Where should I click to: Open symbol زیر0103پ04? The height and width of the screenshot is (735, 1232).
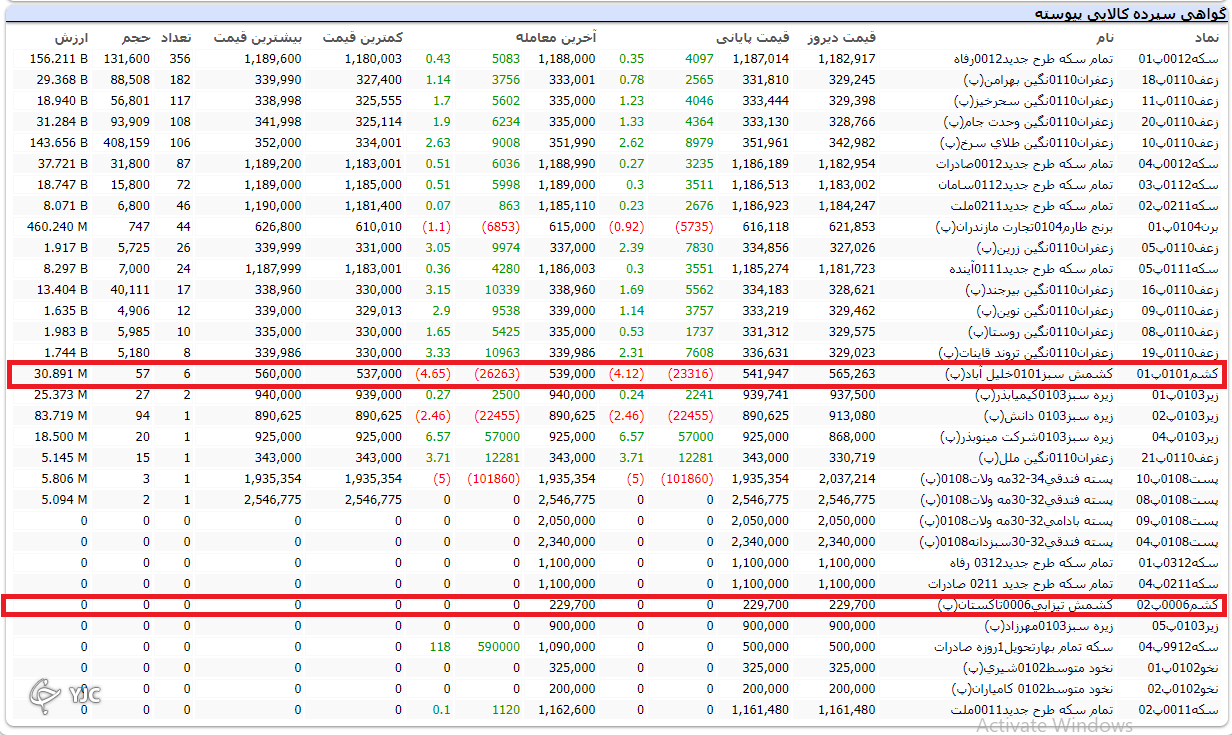(x=1184, y=437)
